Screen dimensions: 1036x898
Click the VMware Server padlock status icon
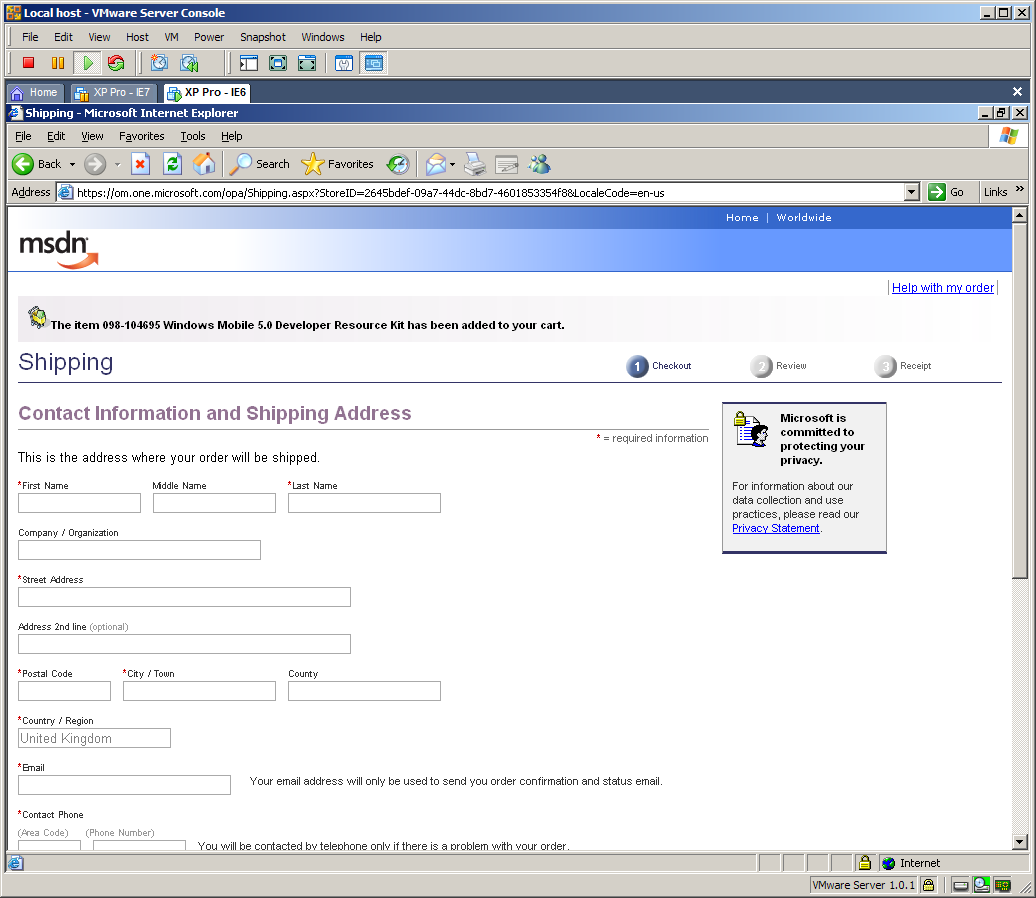pyautogui.click(x=928, y=885)
